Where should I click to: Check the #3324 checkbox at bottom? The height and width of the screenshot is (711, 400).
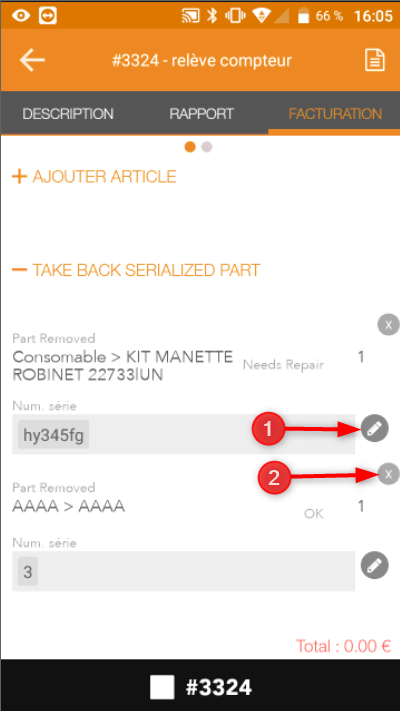point(162,687)
